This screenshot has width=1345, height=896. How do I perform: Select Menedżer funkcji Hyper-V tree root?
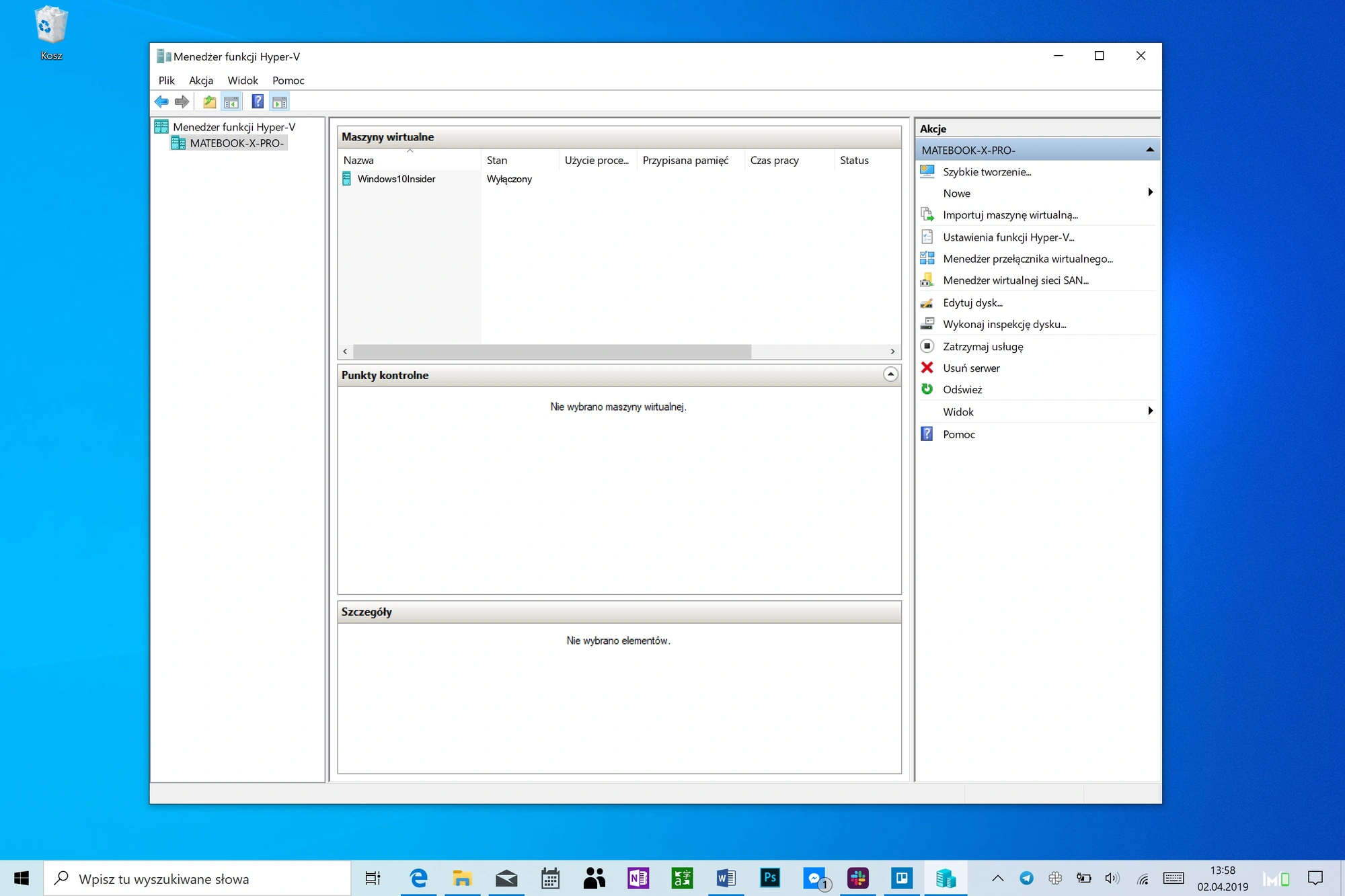point(234,126)
